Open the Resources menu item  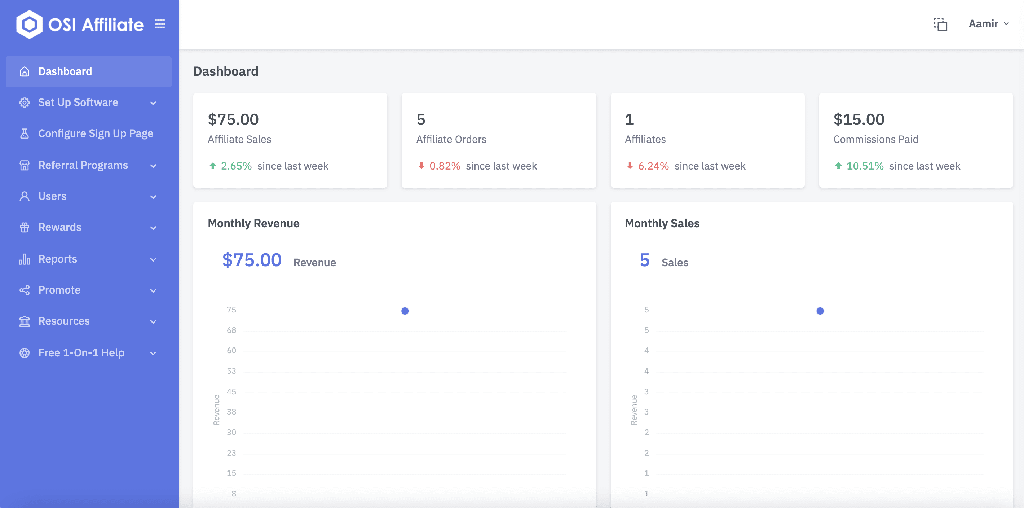click(x=64, y=322)
